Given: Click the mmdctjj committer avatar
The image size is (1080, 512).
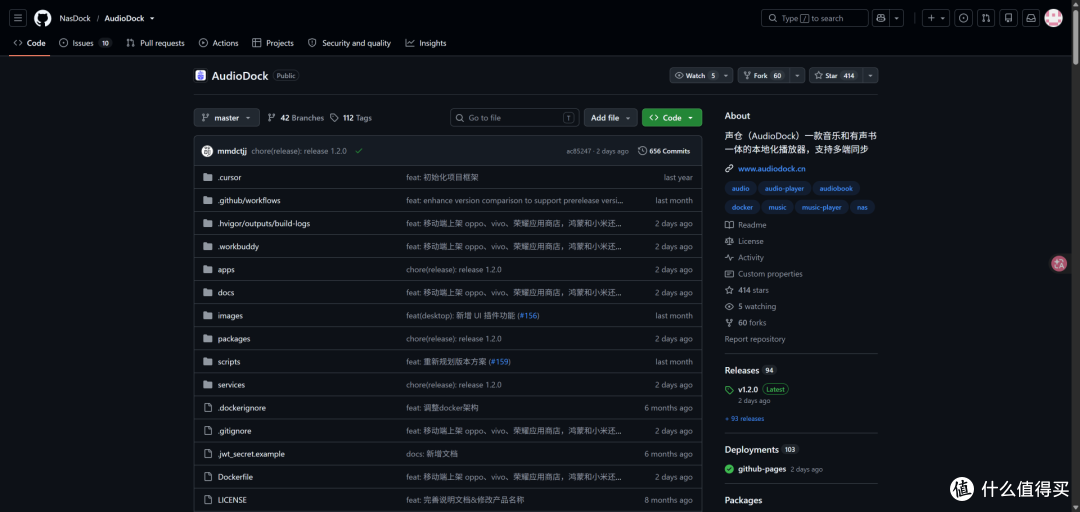Looking at the screenshot, I should (x=207, y=151).
